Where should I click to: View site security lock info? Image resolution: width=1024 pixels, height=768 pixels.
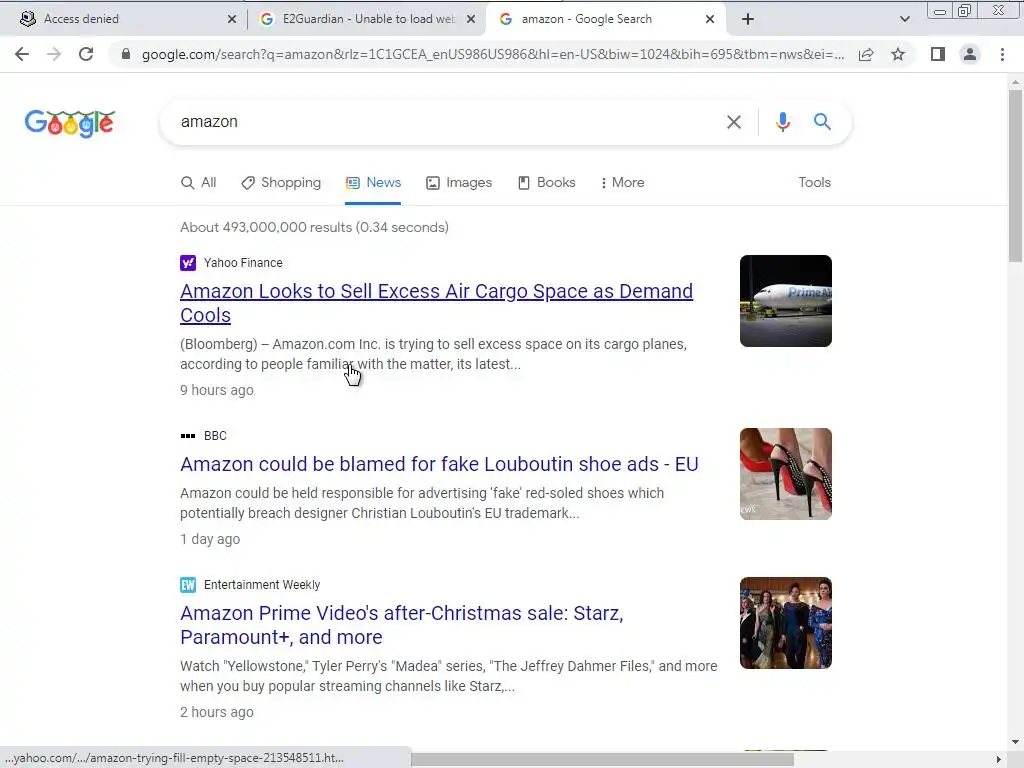point(126,54)
